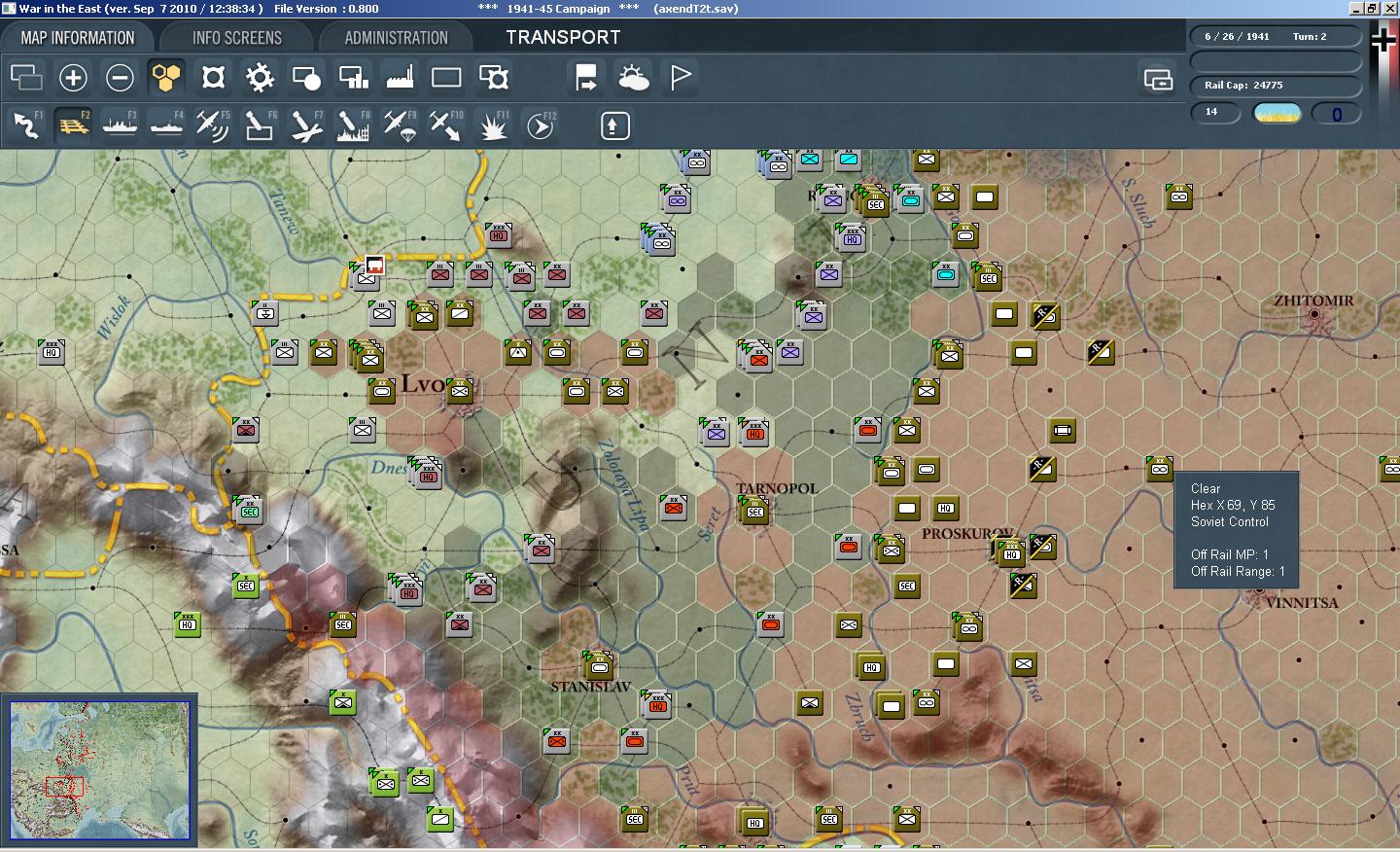Toggle the hex grid display icon
The width and height of the screenshot is (1400, 852).
(x=166, y=78)
